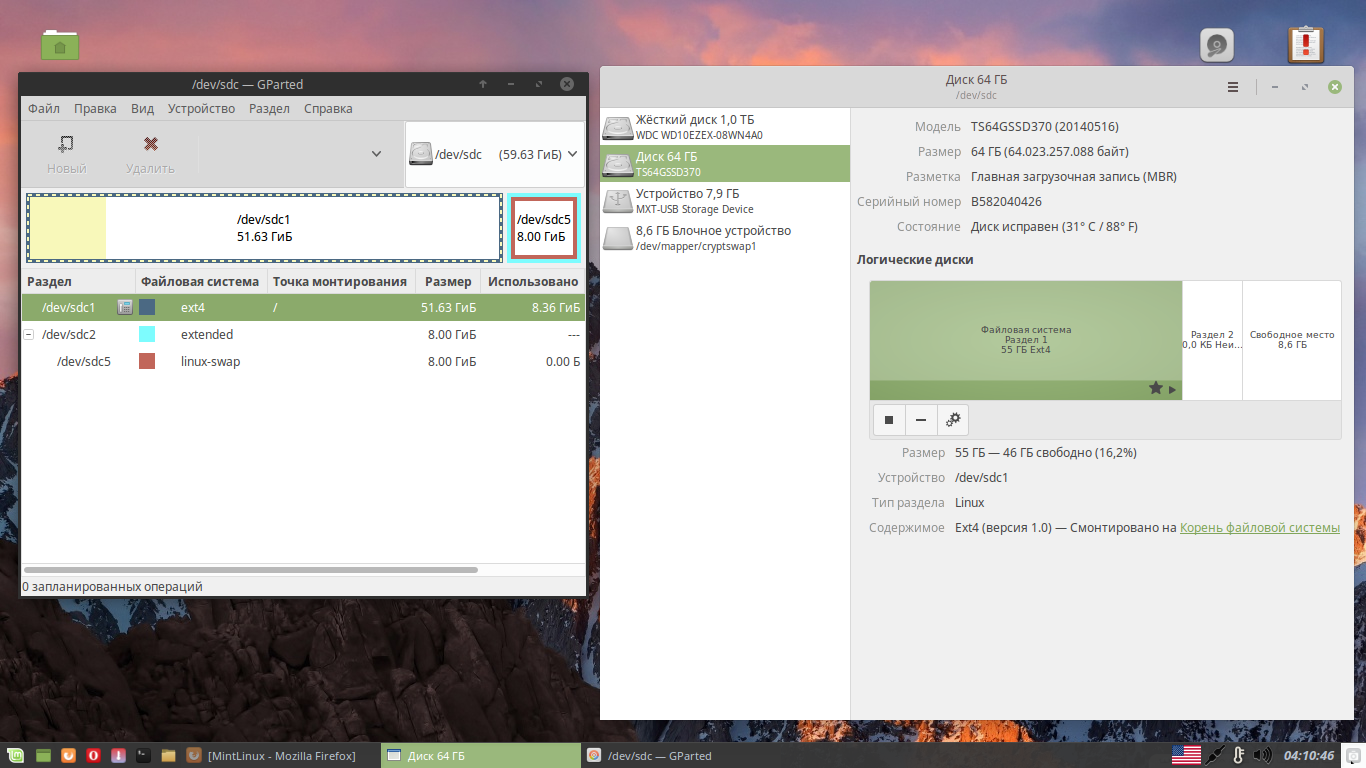
Task: Collapse the /dev/sdc2 extended partition tree
Action: pos(29,334)
